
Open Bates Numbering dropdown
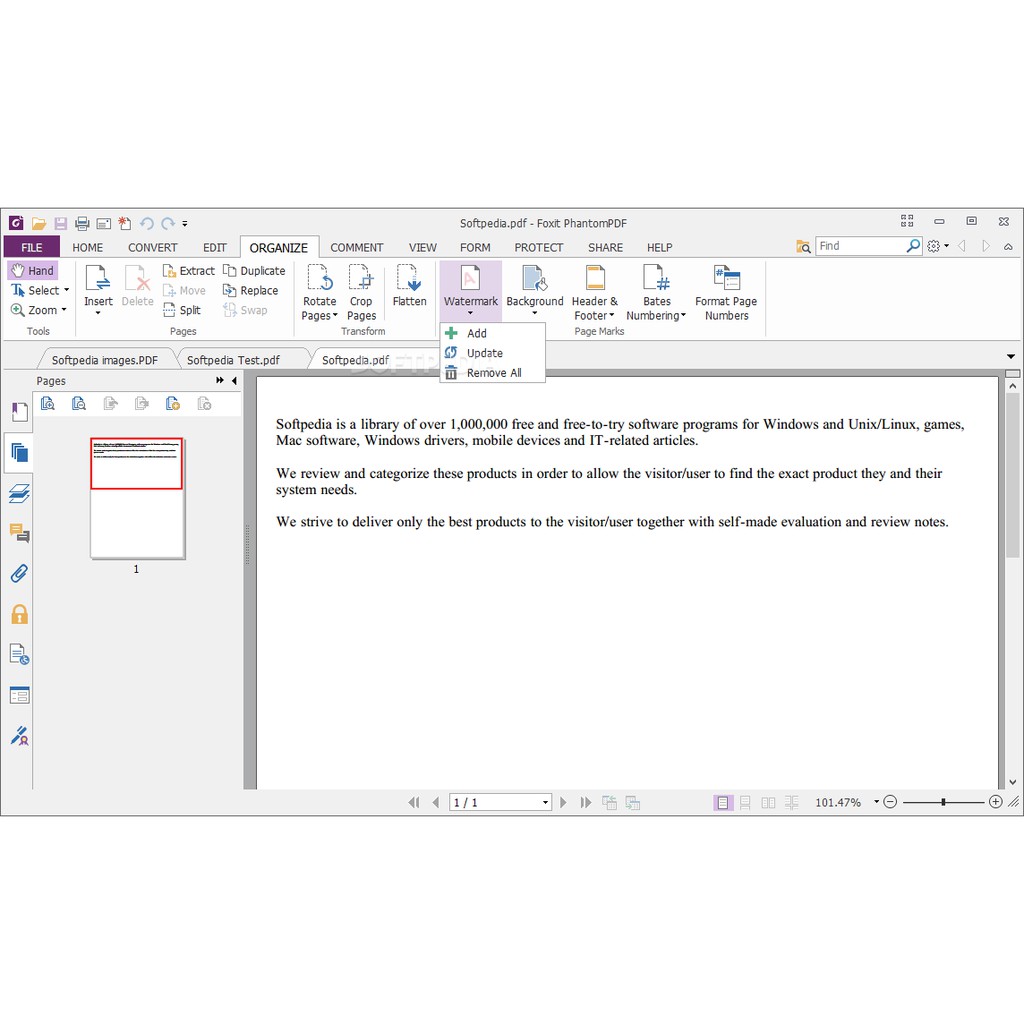656,293
